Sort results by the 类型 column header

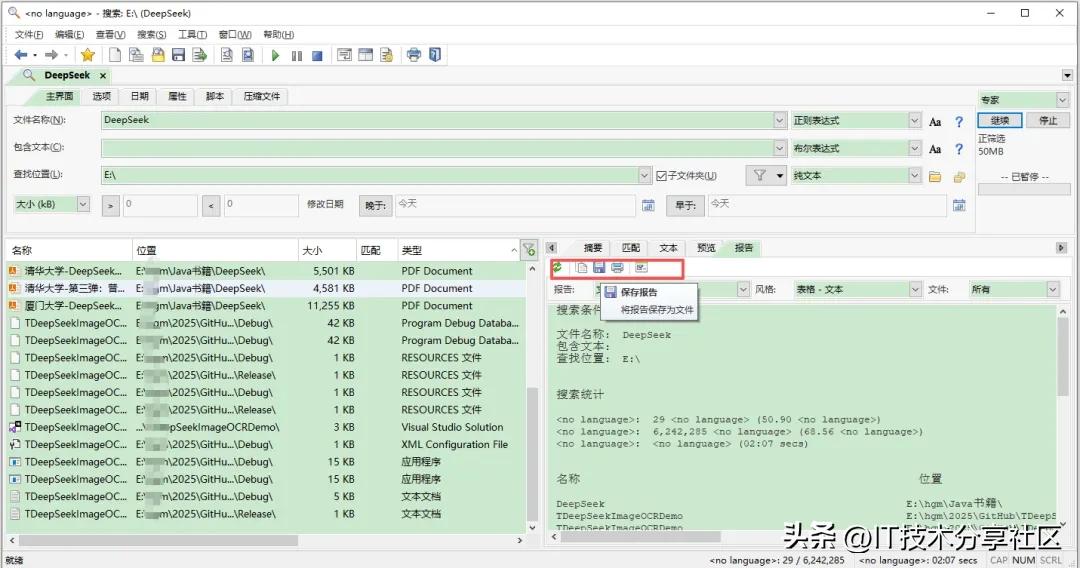click(459, 251)
